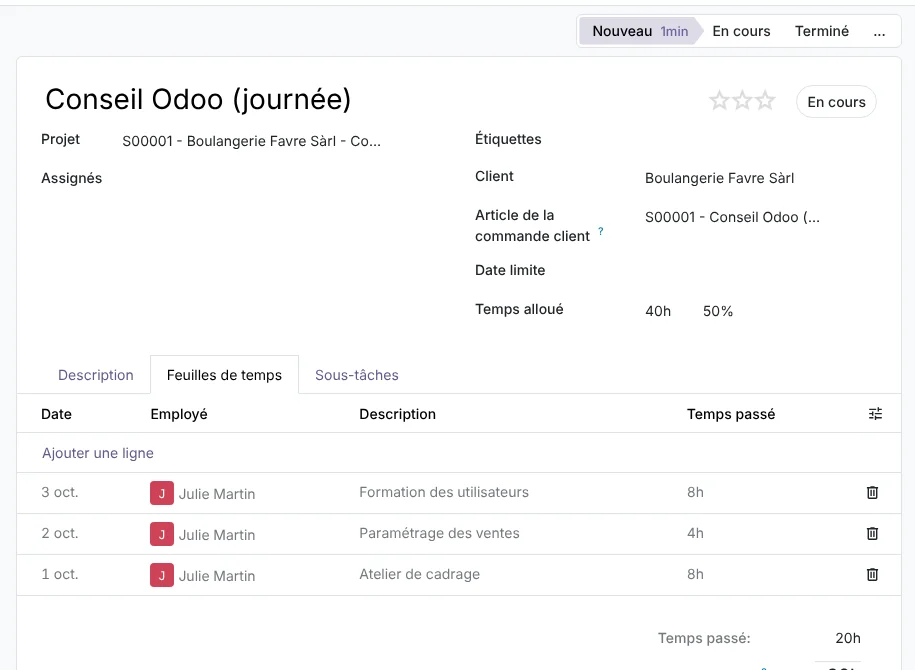Edit the task title Conseil Odoo (journée)
This screenshot has height=670, width=915.
pos(198,99)
